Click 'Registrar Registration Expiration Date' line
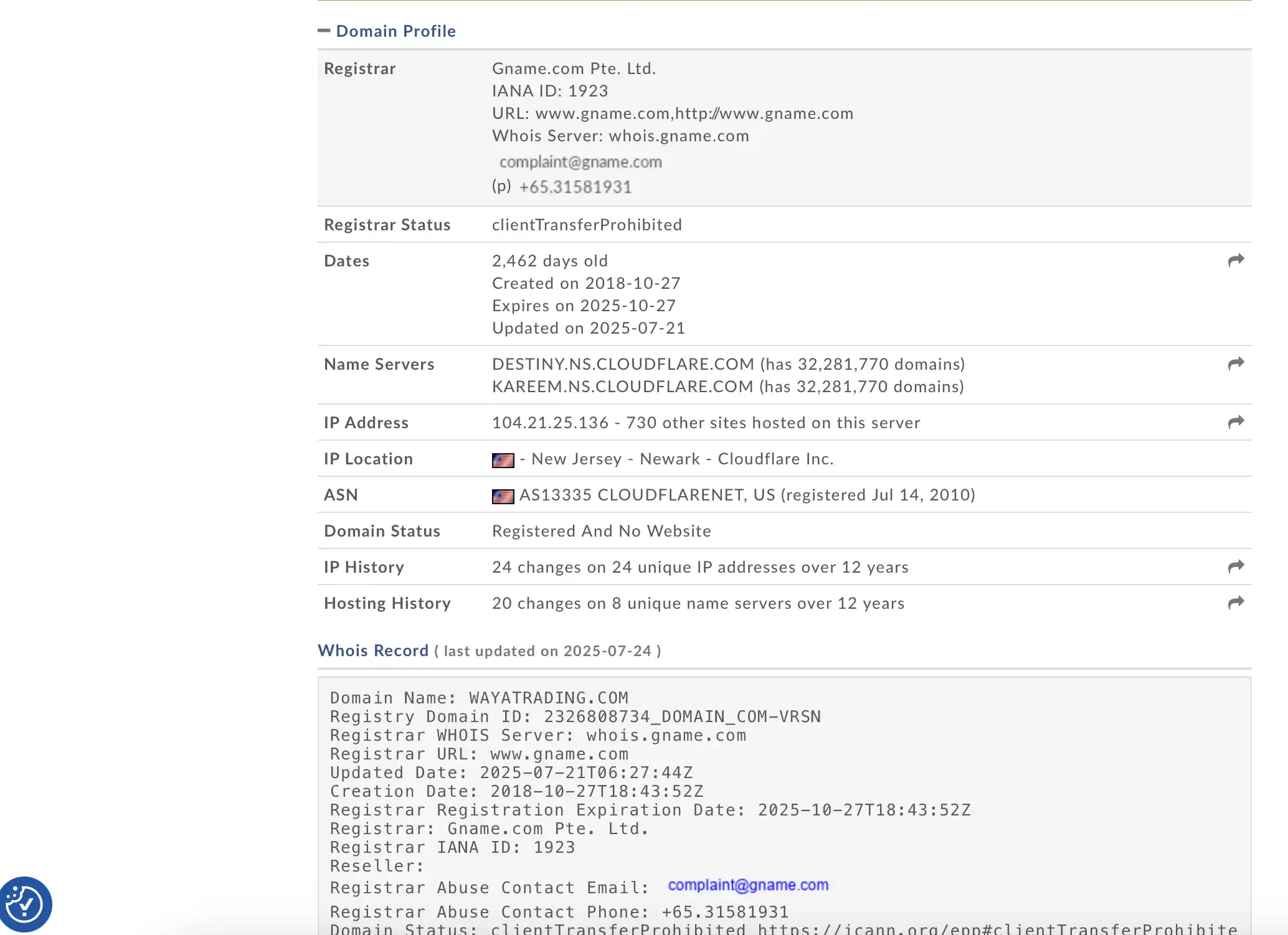 coord(650,810)
